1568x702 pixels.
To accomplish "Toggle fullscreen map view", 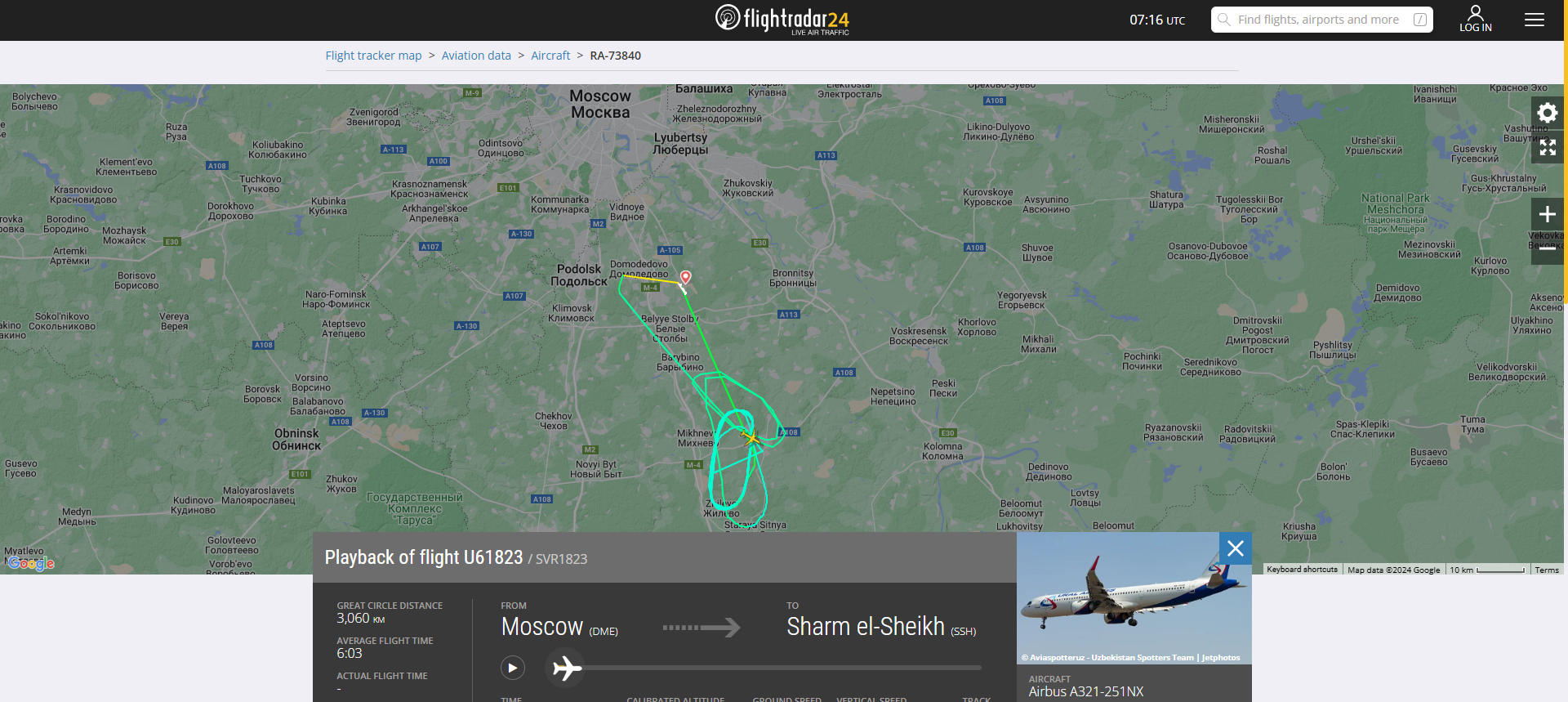I will [1548, 147].
